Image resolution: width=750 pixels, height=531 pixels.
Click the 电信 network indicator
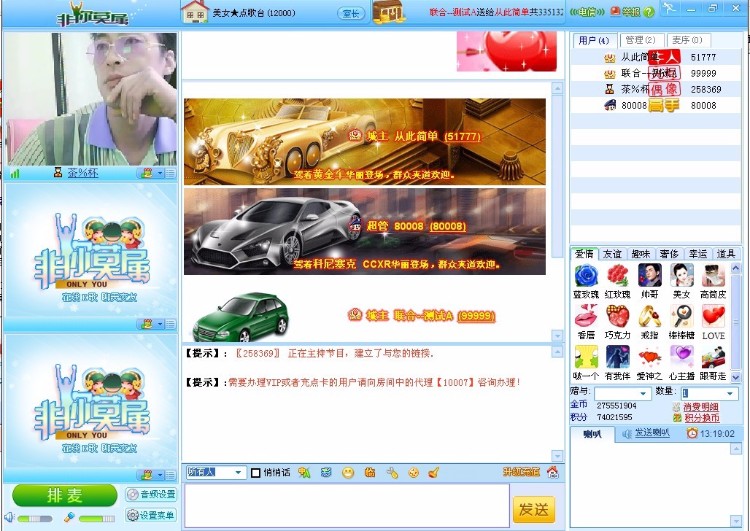pos(587,12)
